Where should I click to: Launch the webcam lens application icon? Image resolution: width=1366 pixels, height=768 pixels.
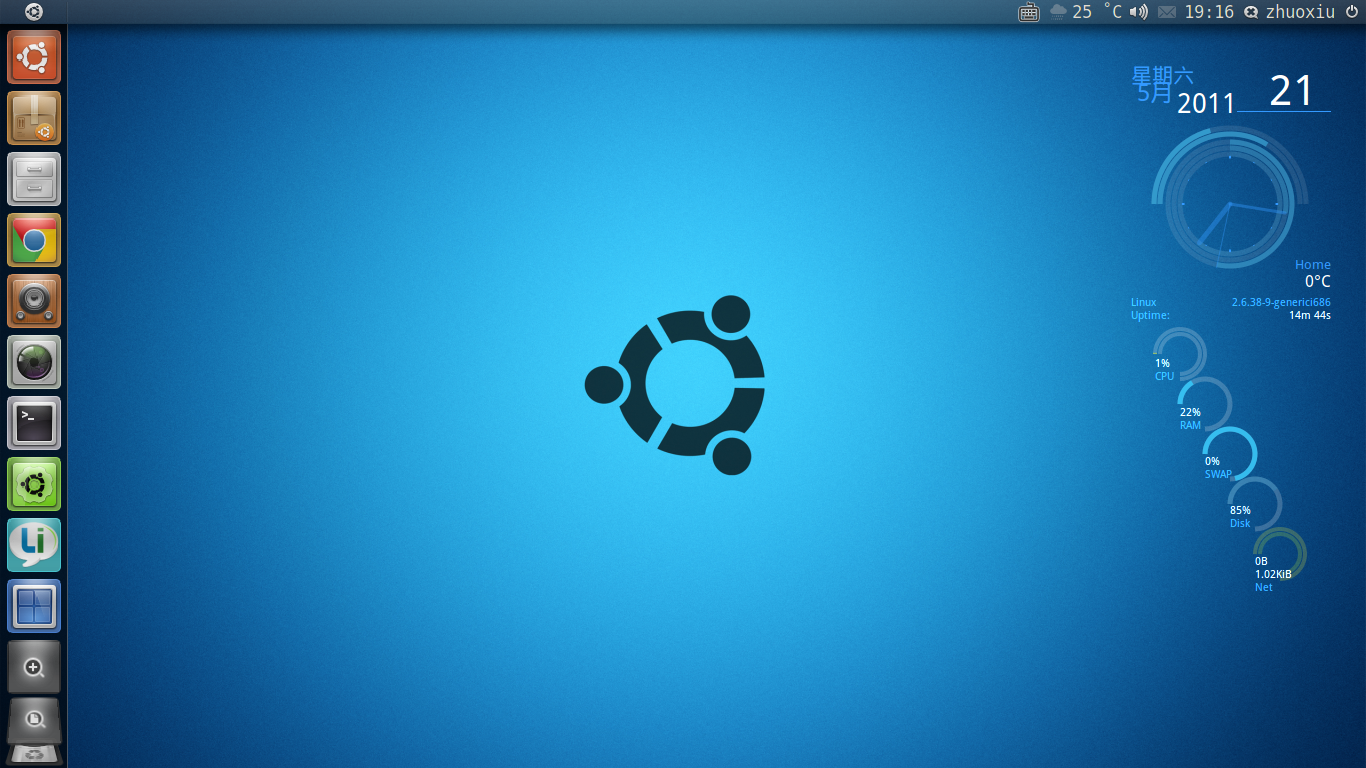pyautogui.click(x=34, y=362)
